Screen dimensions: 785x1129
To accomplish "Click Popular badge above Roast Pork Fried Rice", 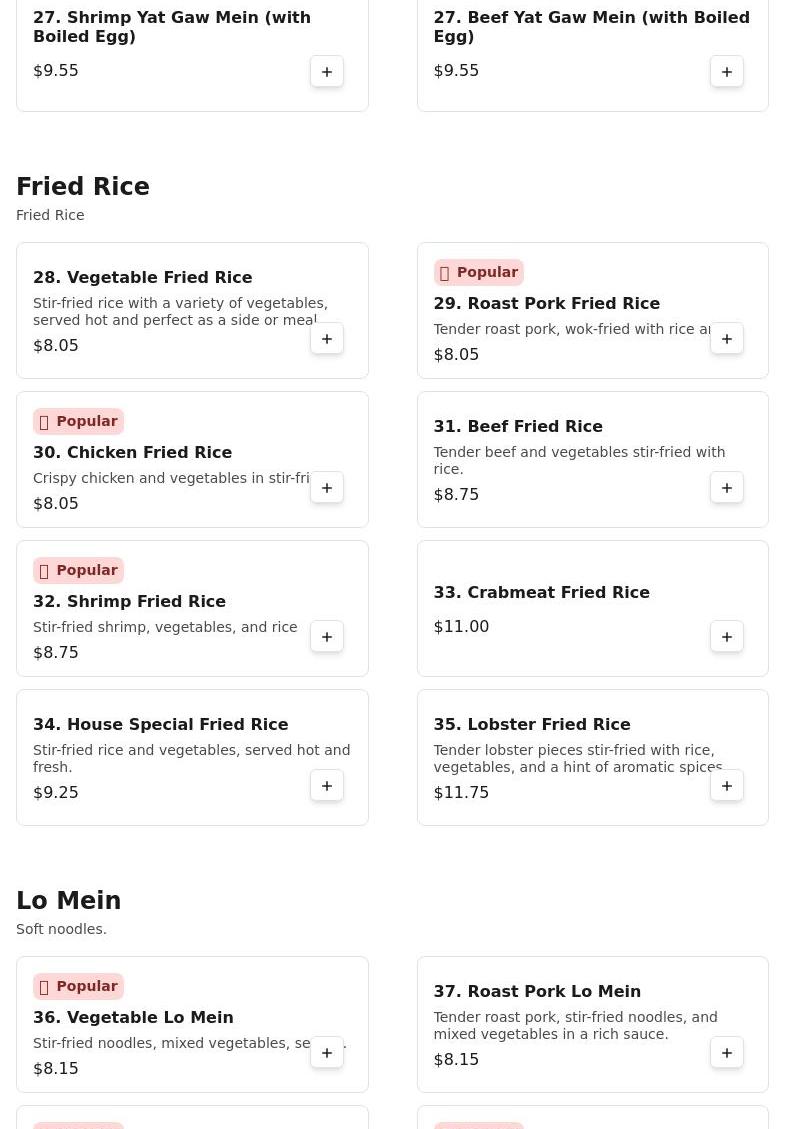I will (478, 272).
